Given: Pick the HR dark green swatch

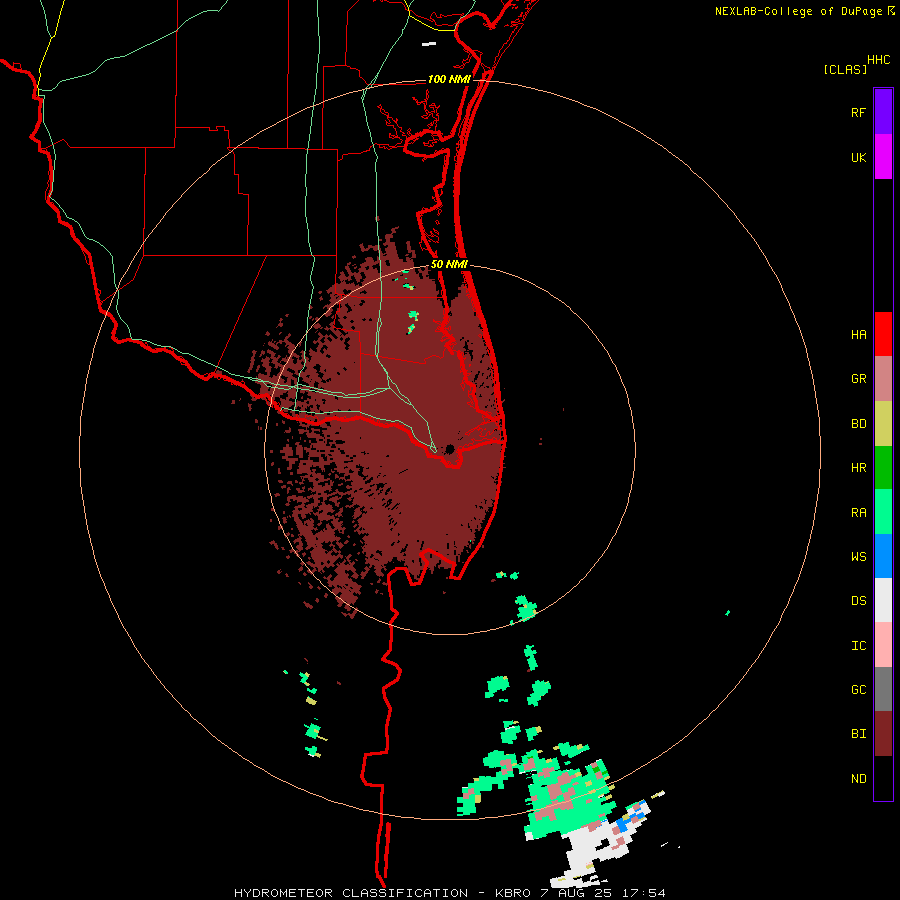Looking at the screenshot, I should point(883,468).
